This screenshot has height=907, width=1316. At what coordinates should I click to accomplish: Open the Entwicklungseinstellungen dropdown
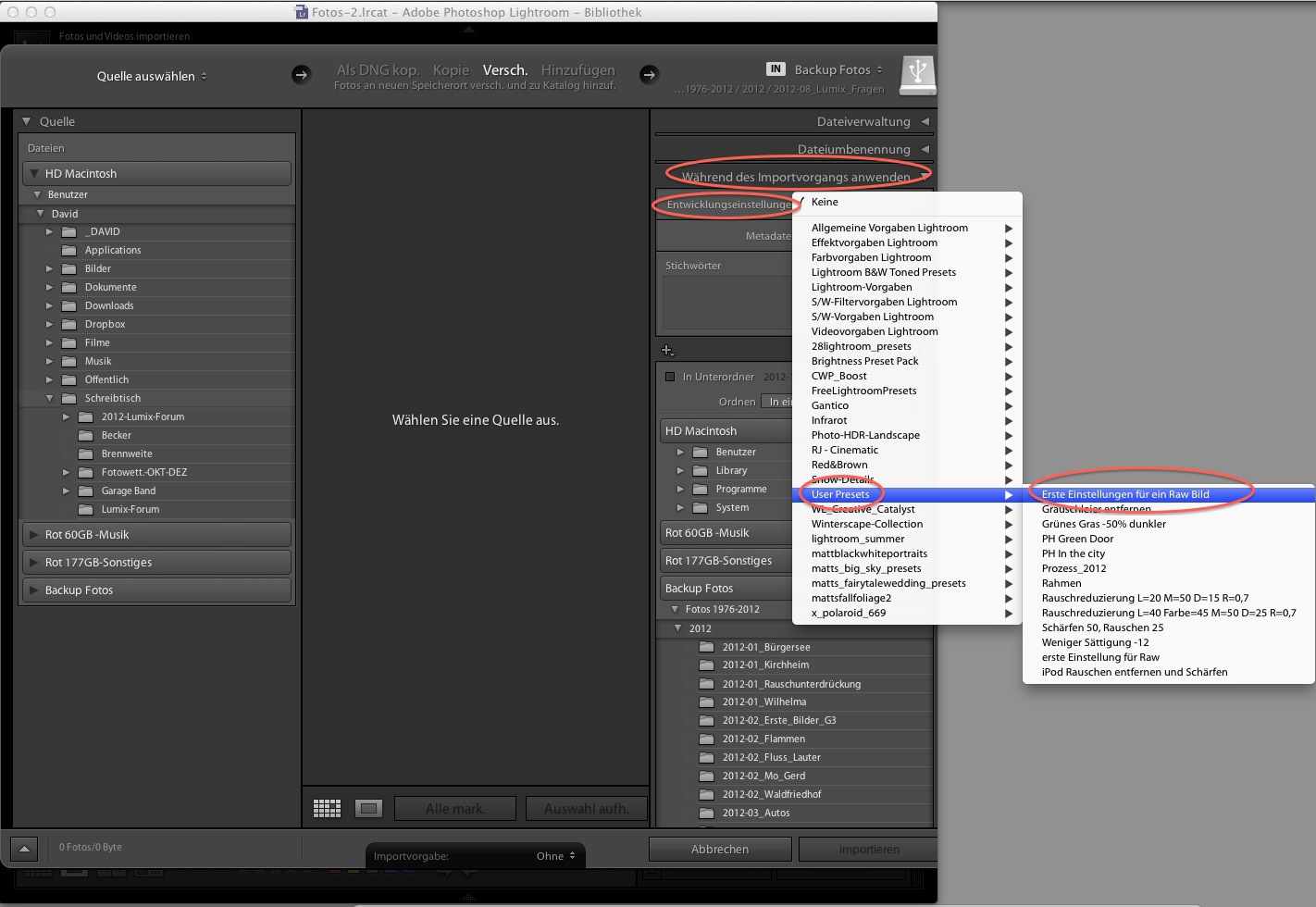click(728, 205)
